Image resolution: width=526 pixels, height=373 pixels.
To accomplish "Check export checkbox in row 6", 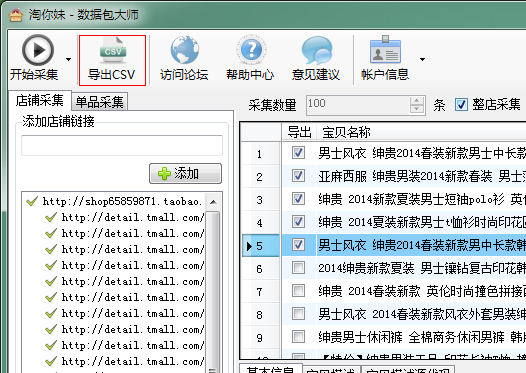I will click(298, 268).
